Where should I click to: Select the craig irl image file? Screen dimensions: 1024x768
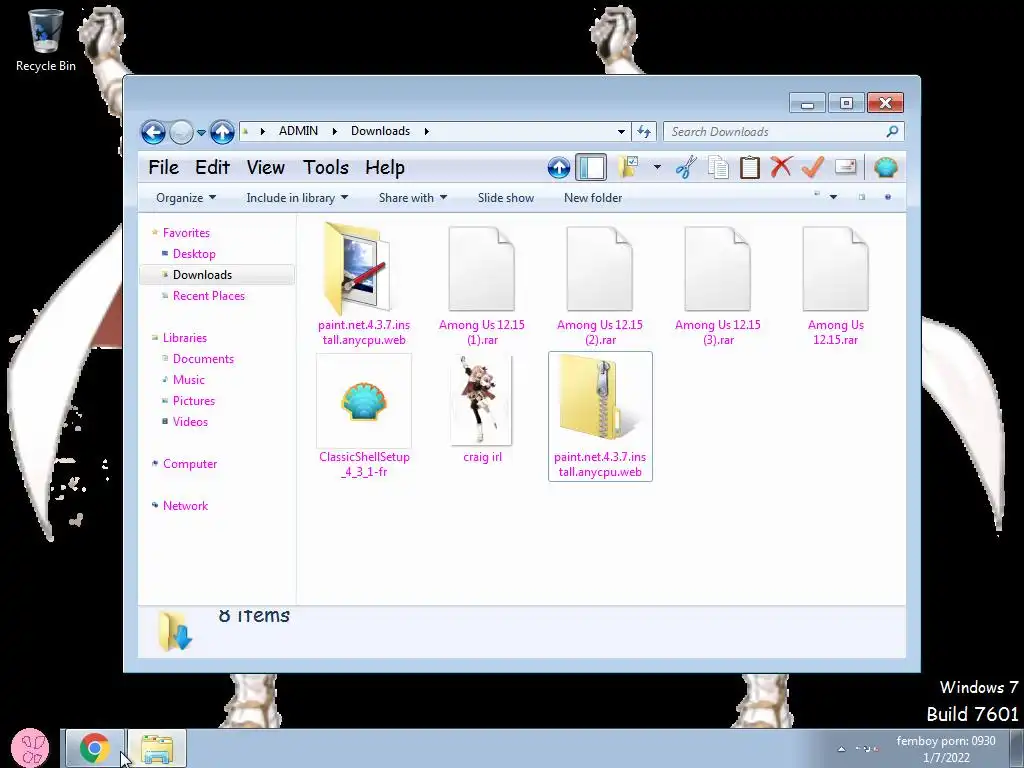point(482,409)
